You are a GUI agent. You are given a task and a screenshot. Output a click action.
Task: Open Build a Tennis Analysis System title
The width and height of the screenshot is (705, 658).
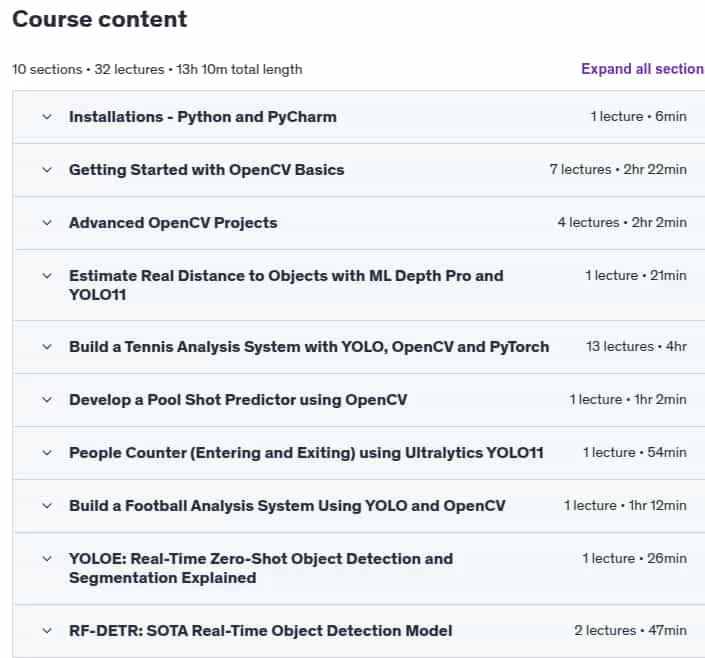click(x=309, y=347)
